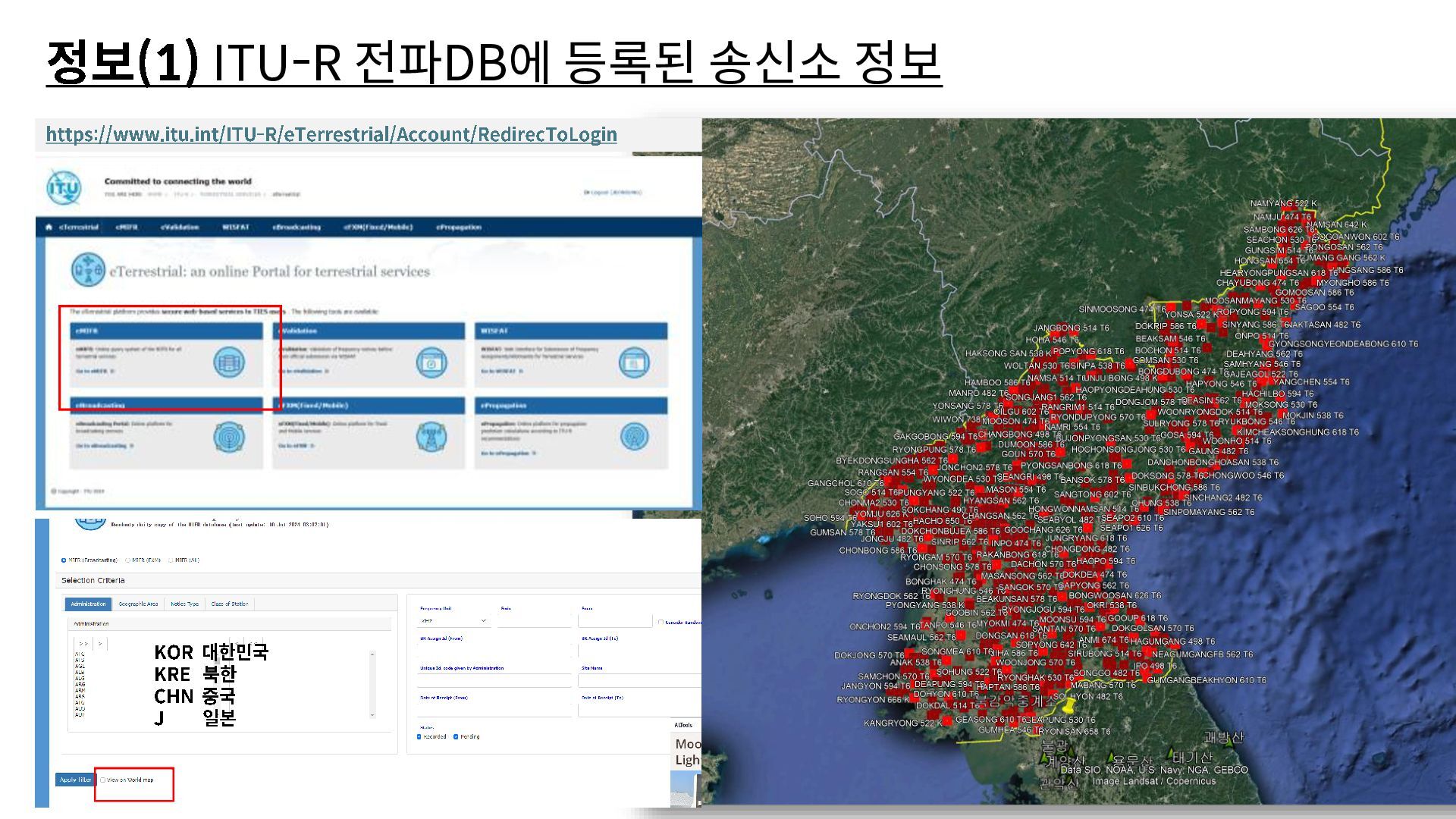Screen dimensions: 1456x819
Task: Uncheck the Pending status checkbox
Action: (x=456, y=736)
